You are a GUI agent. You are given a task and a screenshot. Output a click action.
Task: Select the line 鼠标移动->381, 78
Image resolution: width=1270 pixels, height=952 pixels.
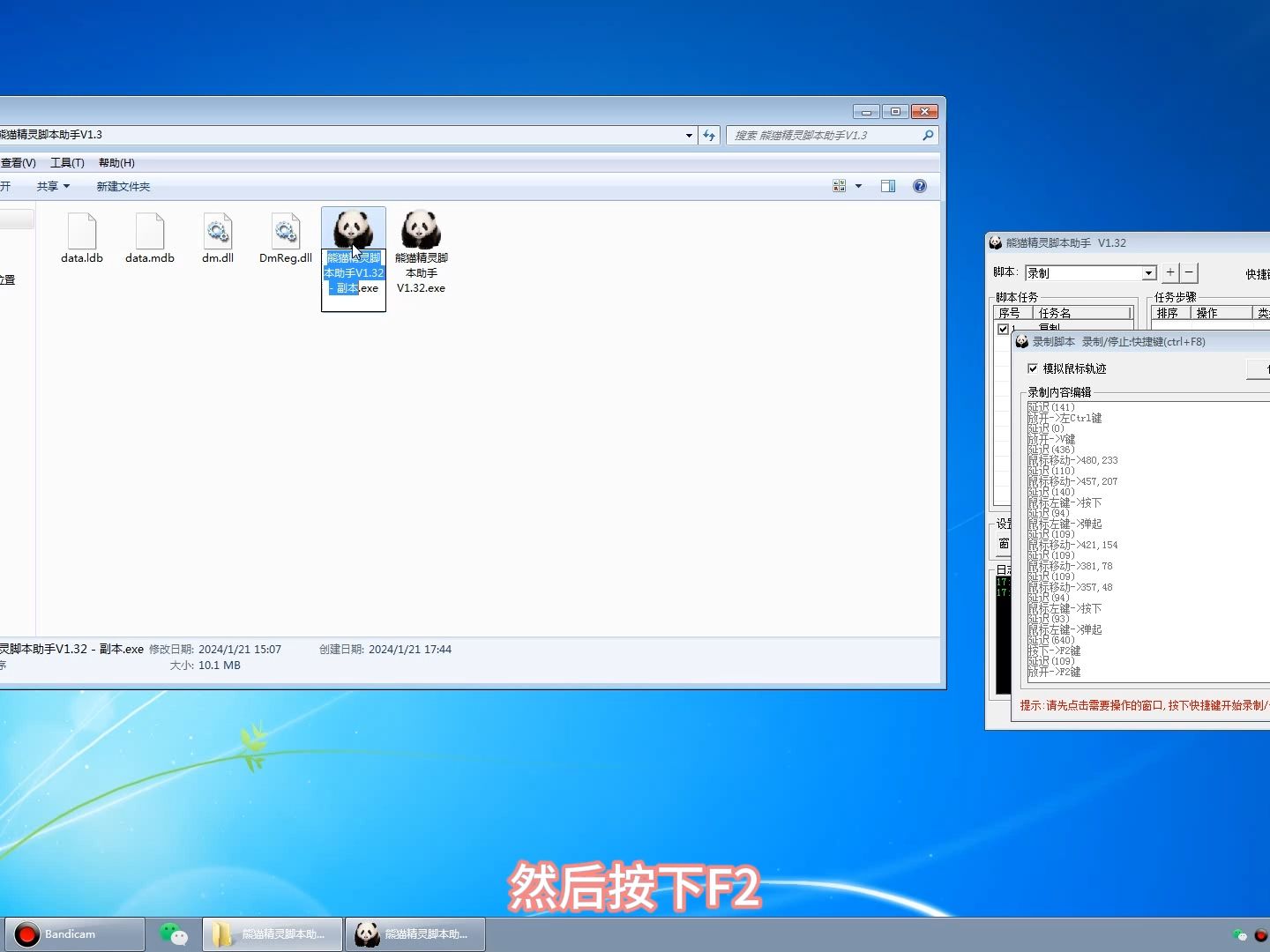pyautogui.click(x=1070, y=566)
